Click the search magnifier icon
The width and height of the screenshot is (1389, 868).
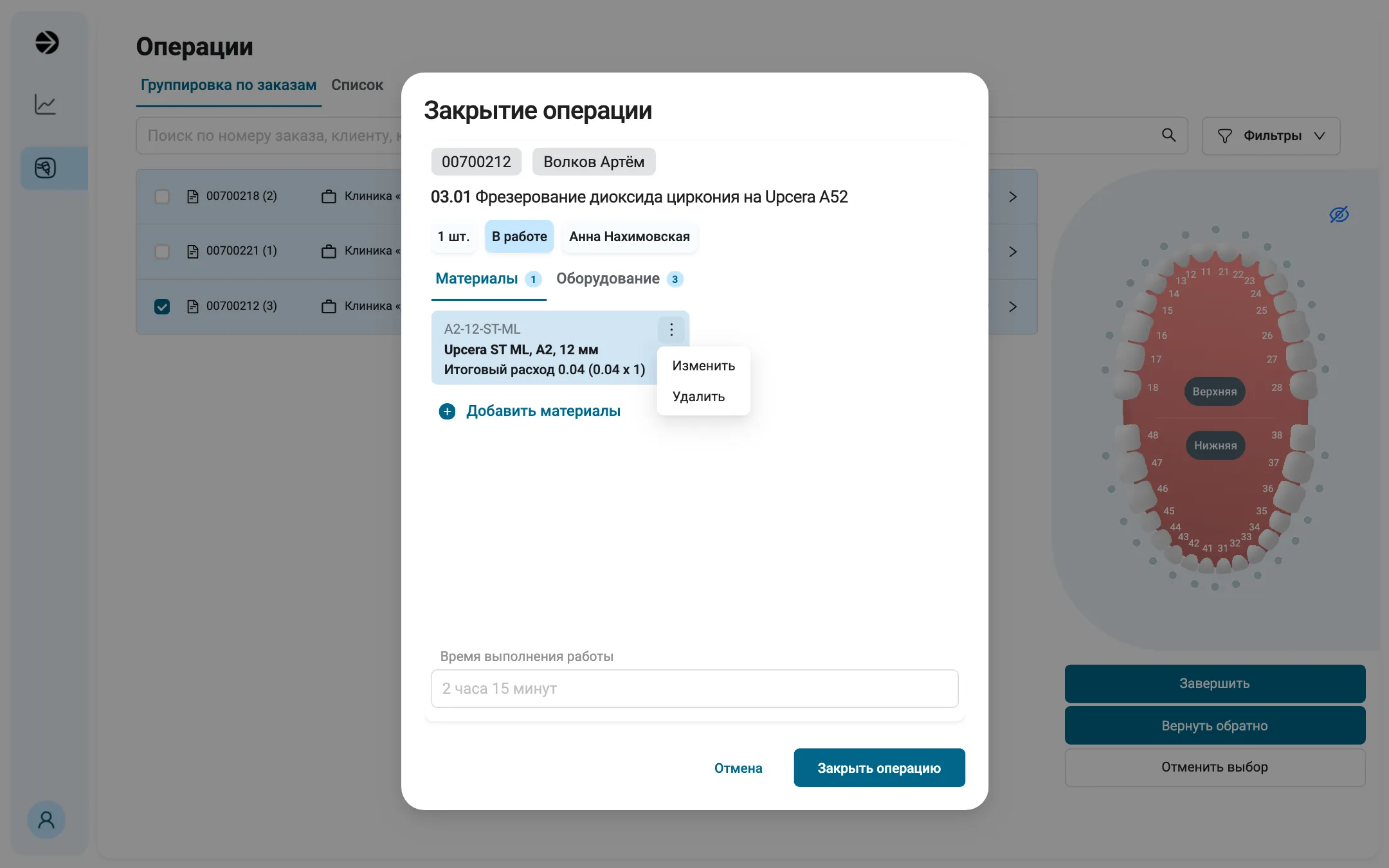pyautogui.click(x=1168, y=135)
